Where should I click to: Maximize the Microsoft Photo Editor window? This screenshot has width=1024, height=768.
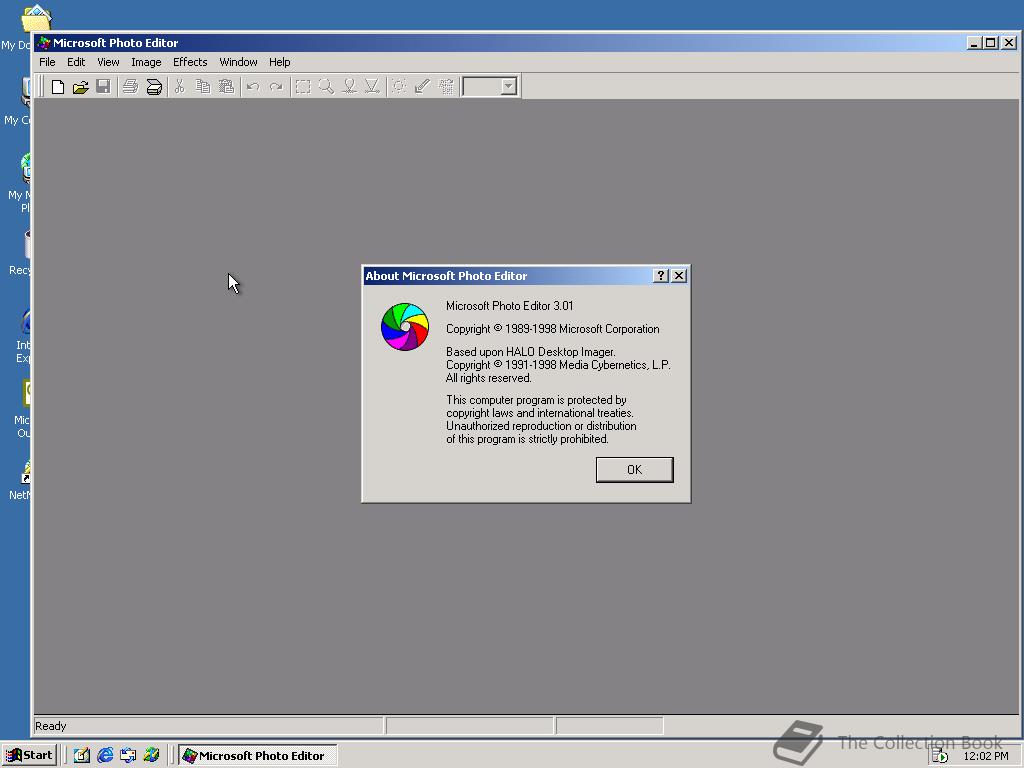[x=991, y=43]
